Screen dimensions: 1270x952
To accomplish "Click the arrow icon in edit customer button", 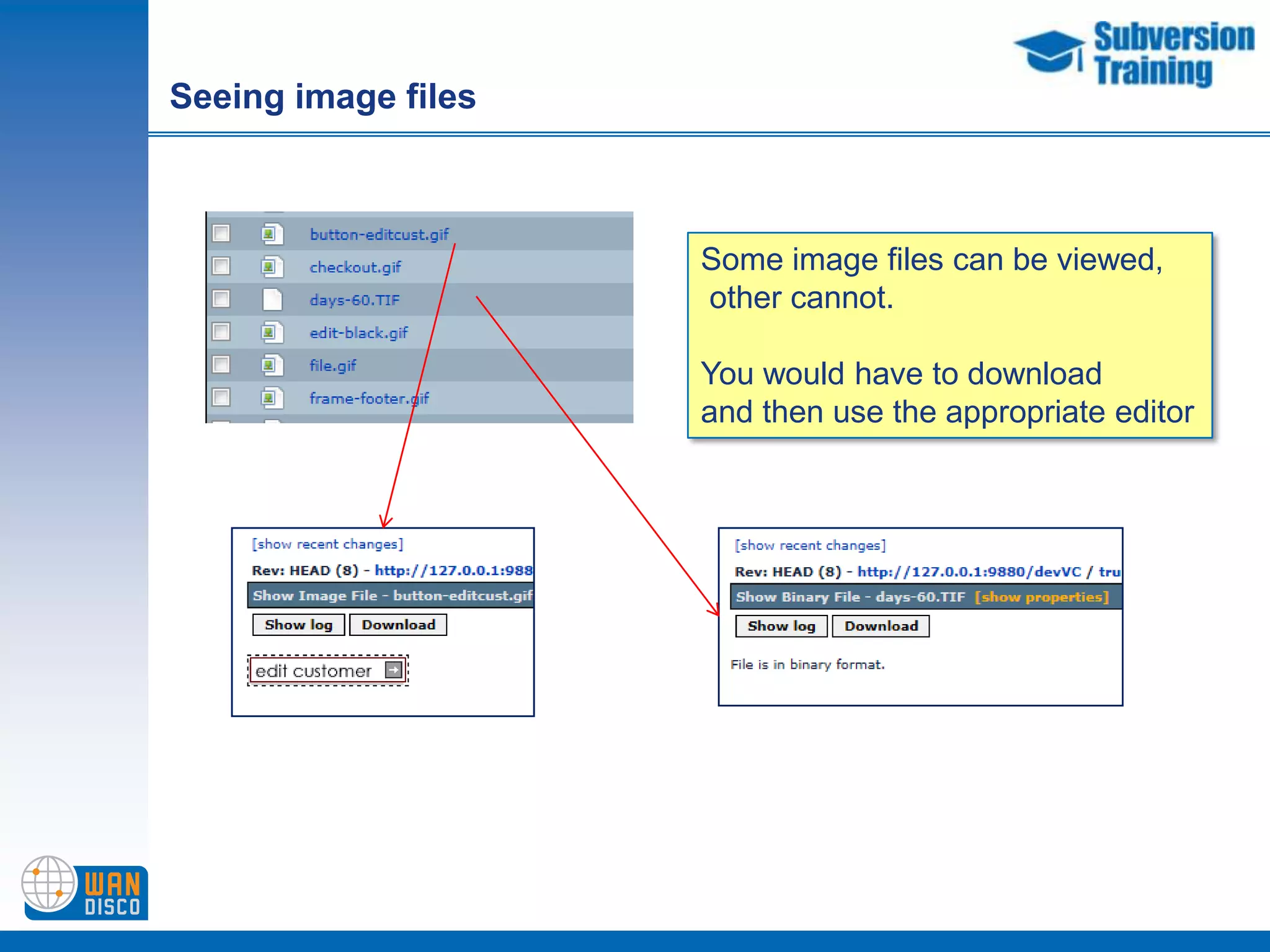I will [x=393, y=670].
